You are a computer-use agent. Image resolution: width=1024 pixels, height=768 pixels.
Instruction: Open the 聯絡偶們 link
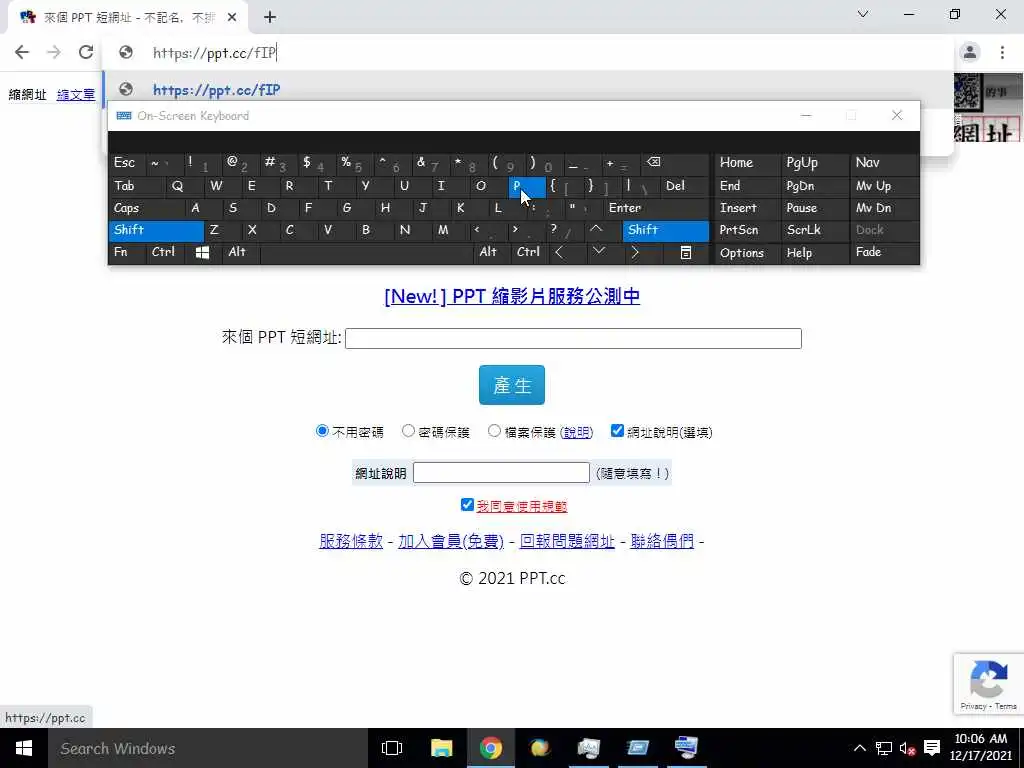(x=662, y=541)
